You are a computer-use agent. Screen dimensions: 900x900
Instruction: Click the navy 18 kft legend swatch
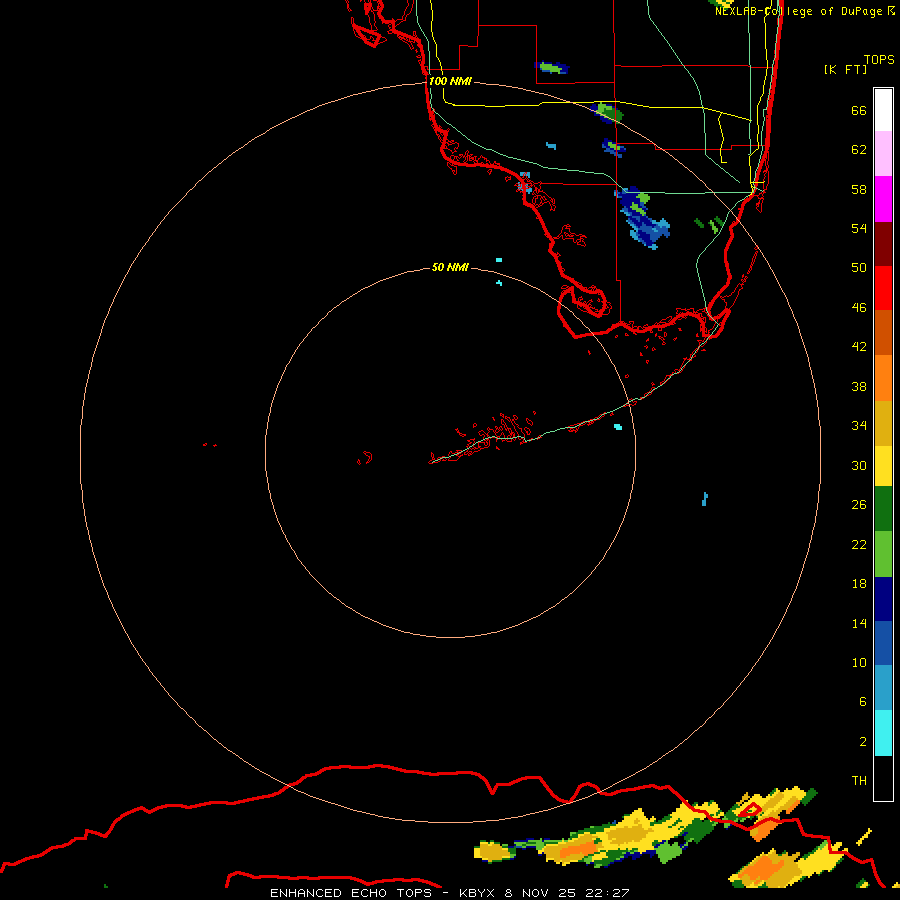(883, 599)
